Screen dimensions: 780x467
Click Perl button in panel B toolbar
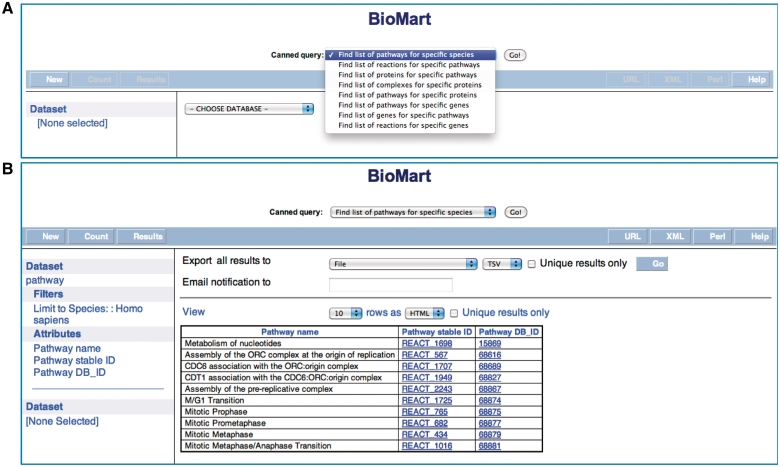[713, 237]
